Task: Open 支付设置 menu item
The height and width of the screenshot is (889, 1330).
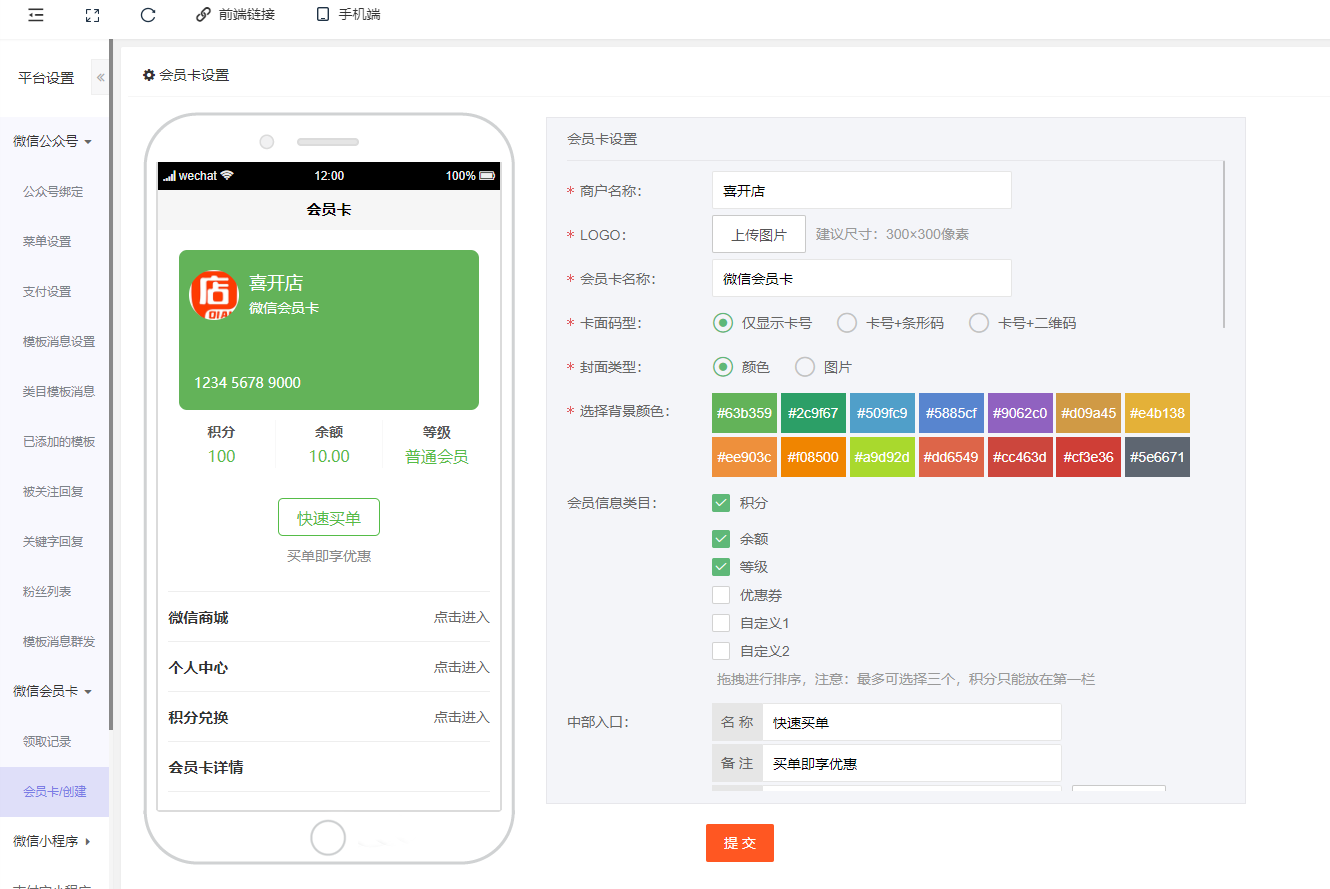Action: tap(47, 291)
